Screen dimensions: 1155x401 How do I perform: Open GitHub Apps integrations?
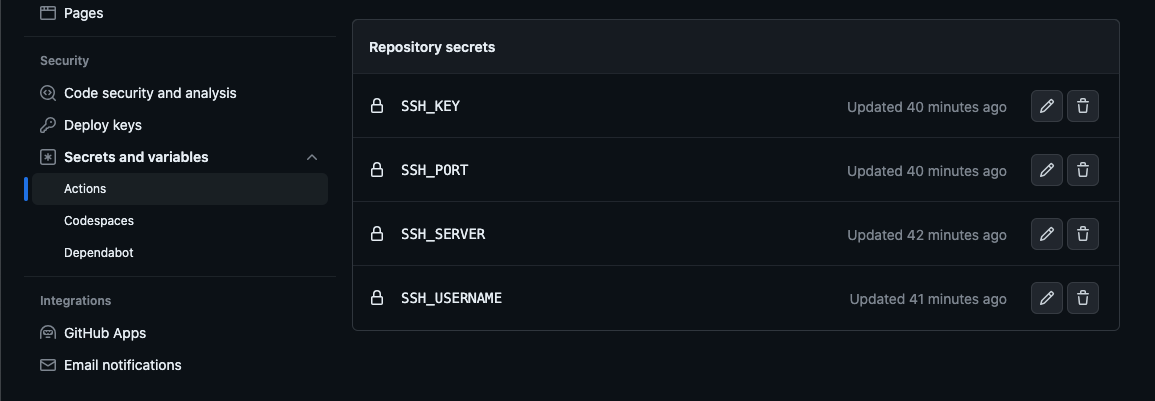coord(105,333)
